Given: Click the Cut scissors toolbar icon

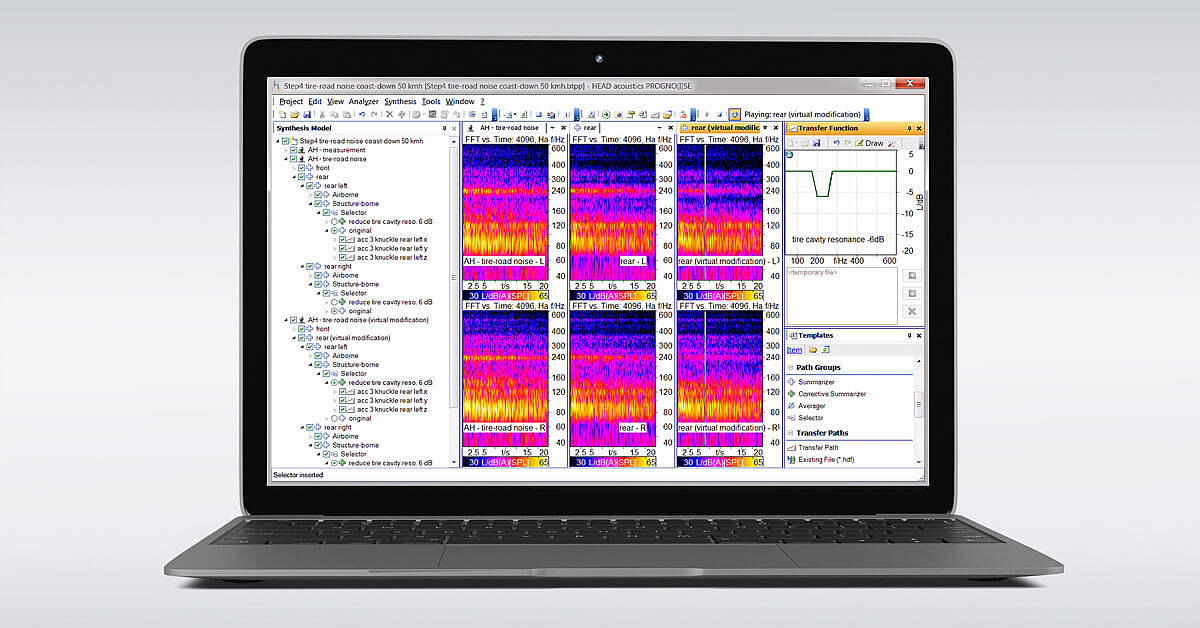Looking at the screenshot, I should click(x=321, y=115).
